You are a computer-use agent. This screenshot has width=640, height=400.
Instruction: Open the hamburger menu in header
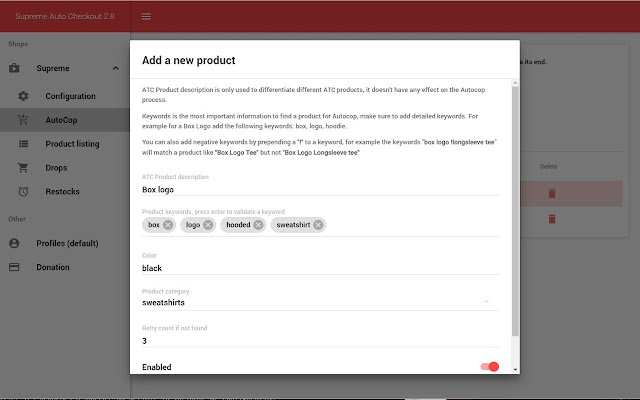[146, 16]
